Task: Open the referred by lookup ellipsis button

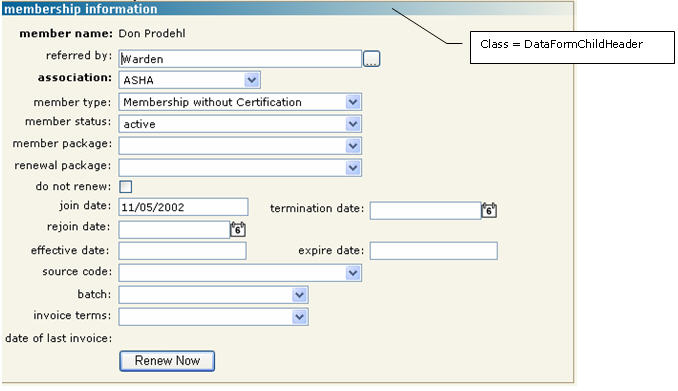Action: coord(371,59)
